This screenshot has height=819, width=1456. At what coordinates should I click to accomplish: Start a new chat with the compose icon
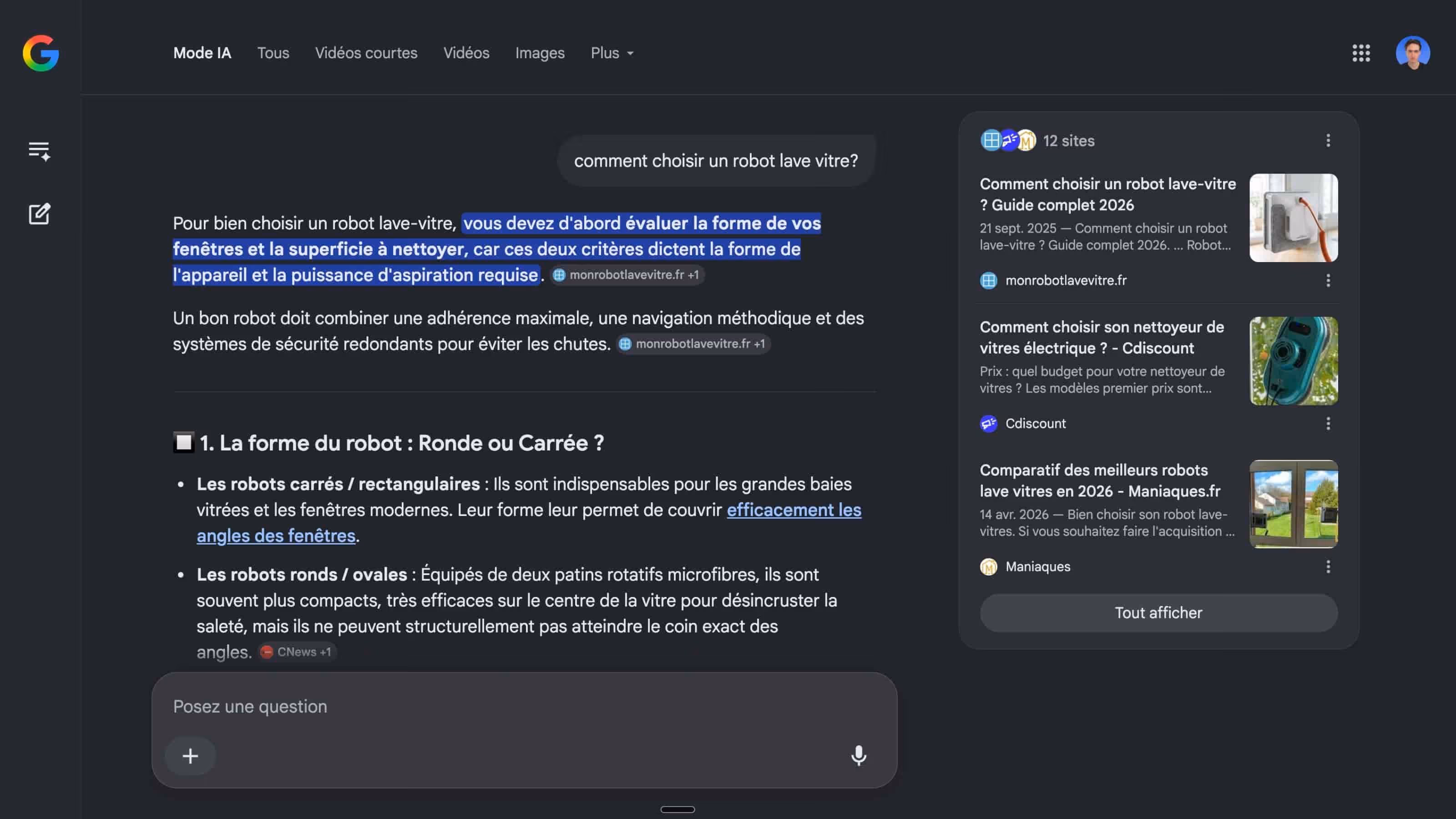pos(40,214)
